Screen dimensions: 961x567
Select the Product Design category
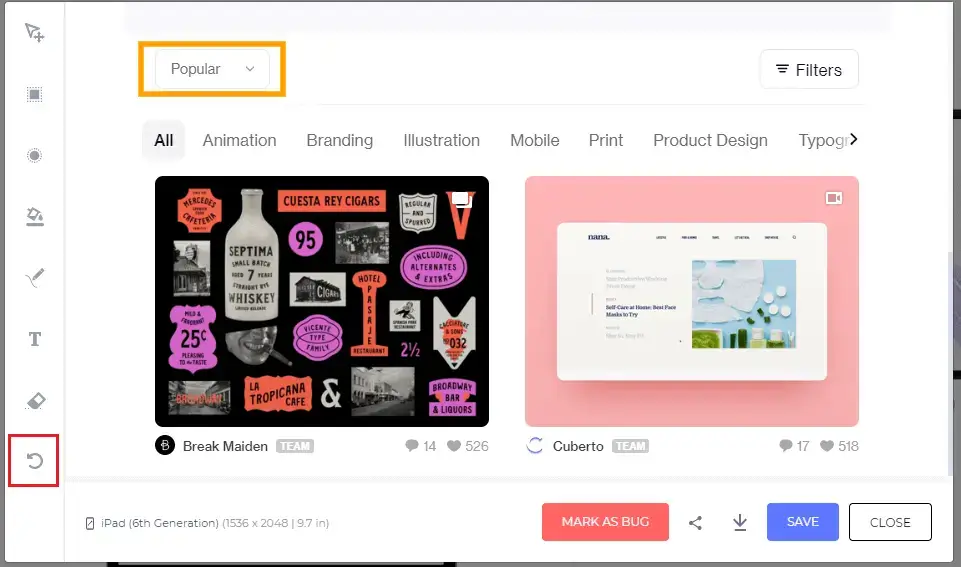pyautogui.click(x=710, y=140)
